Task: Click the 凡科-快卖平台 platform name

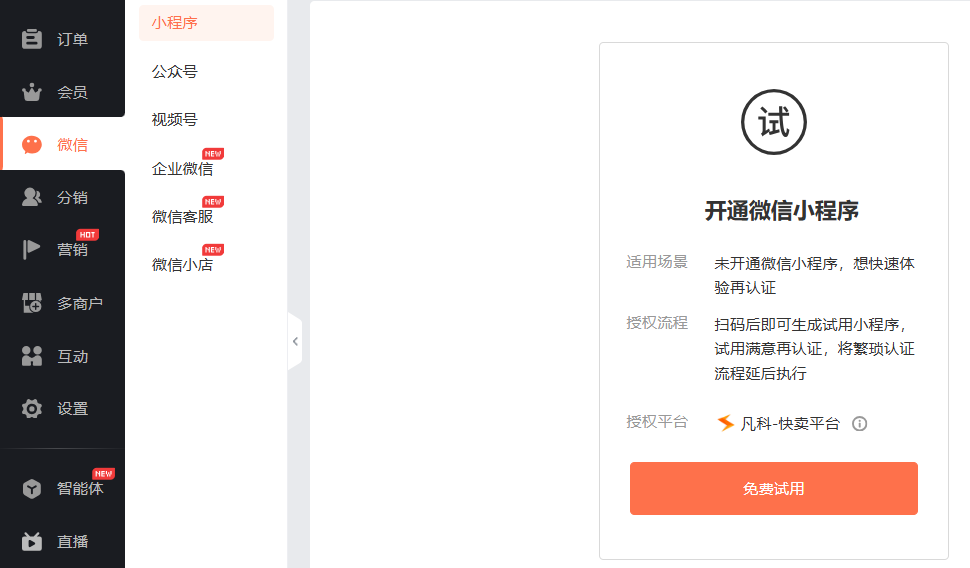Action: click(789, 424)
